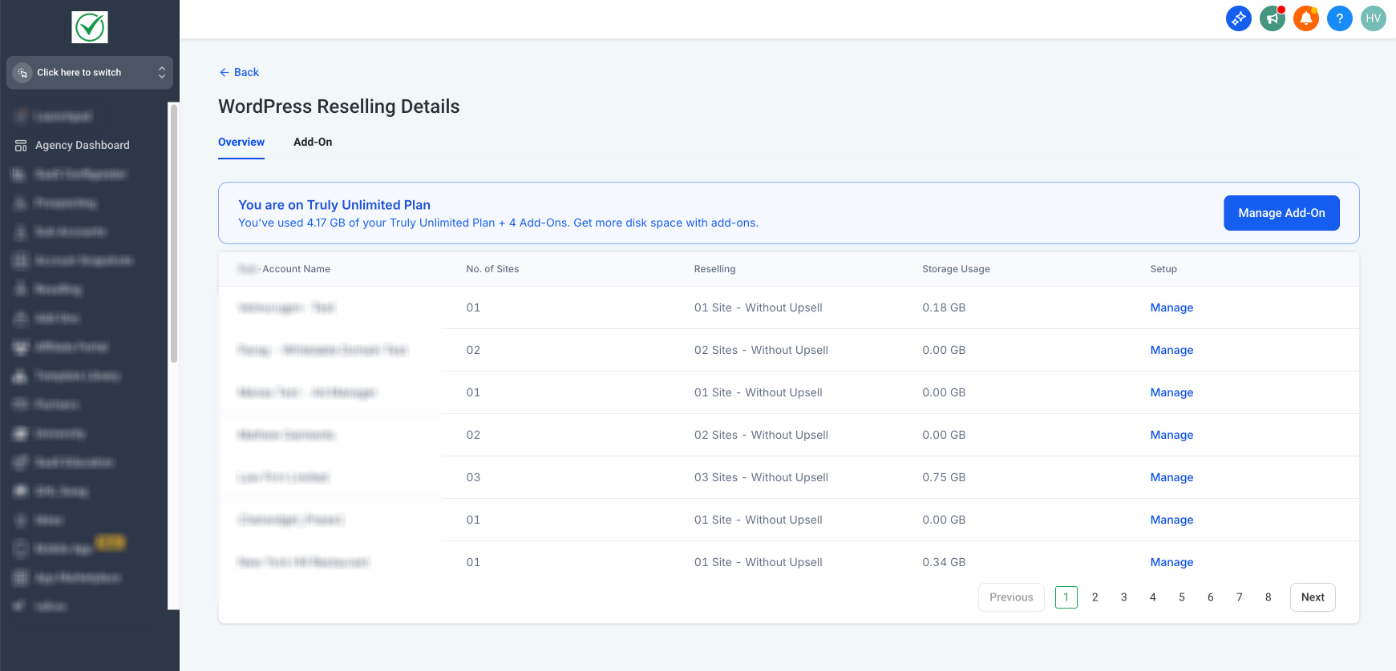Click the WordPress Reselling Details title
The height and width of the screenshot is (671, 1396).
339,106
